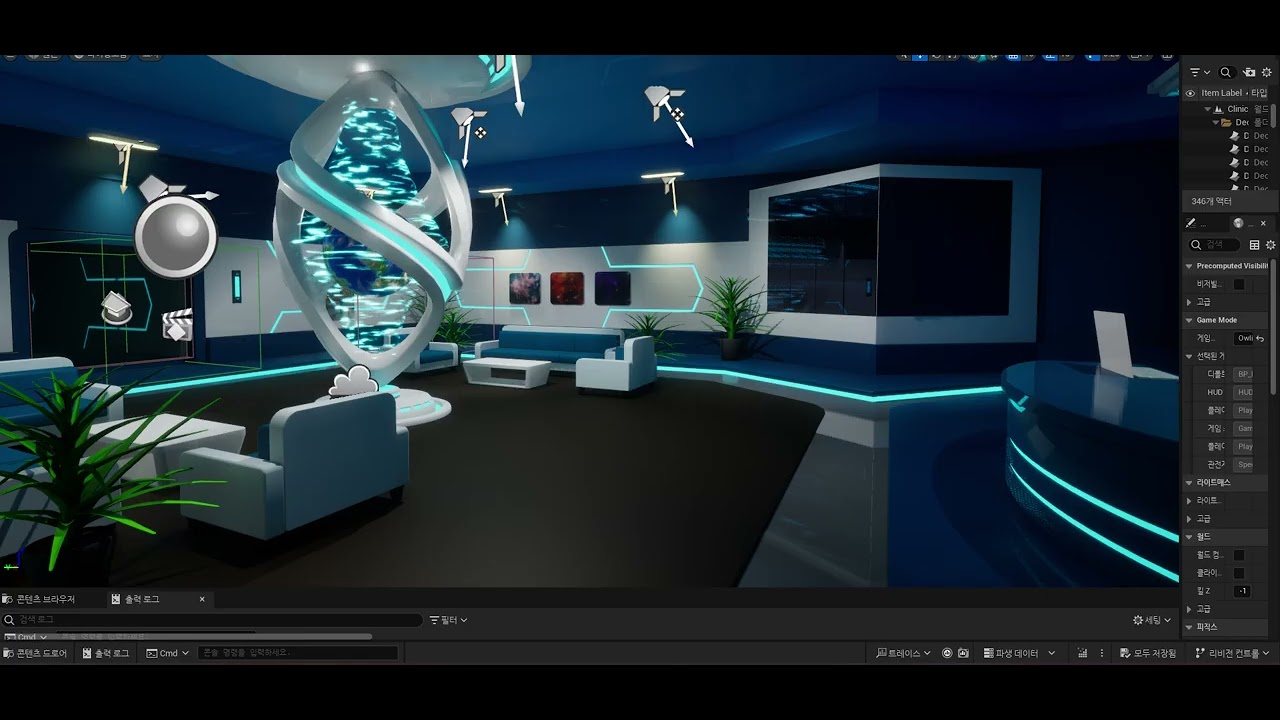Click the add folder icon in outliner

coord(1248,72)
